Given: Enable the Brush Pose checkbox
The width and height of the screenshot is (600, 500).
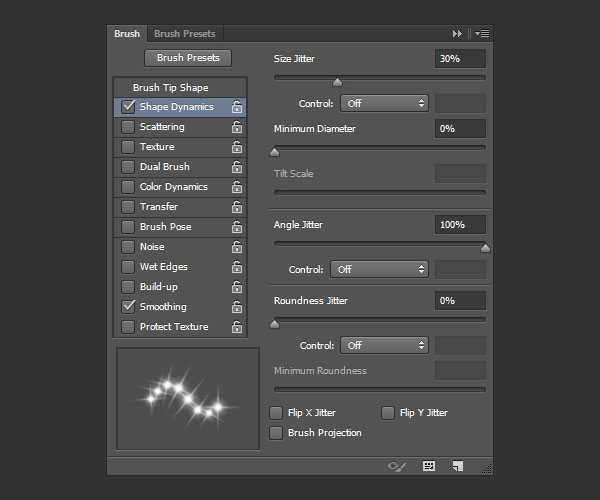Looking at the screenshot, I should tap(128, 227).
